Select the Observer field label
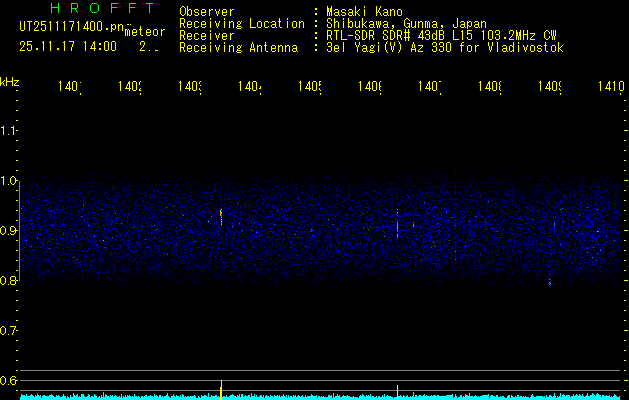This screenshot has width=629, height=400. [x=206, y=12]
